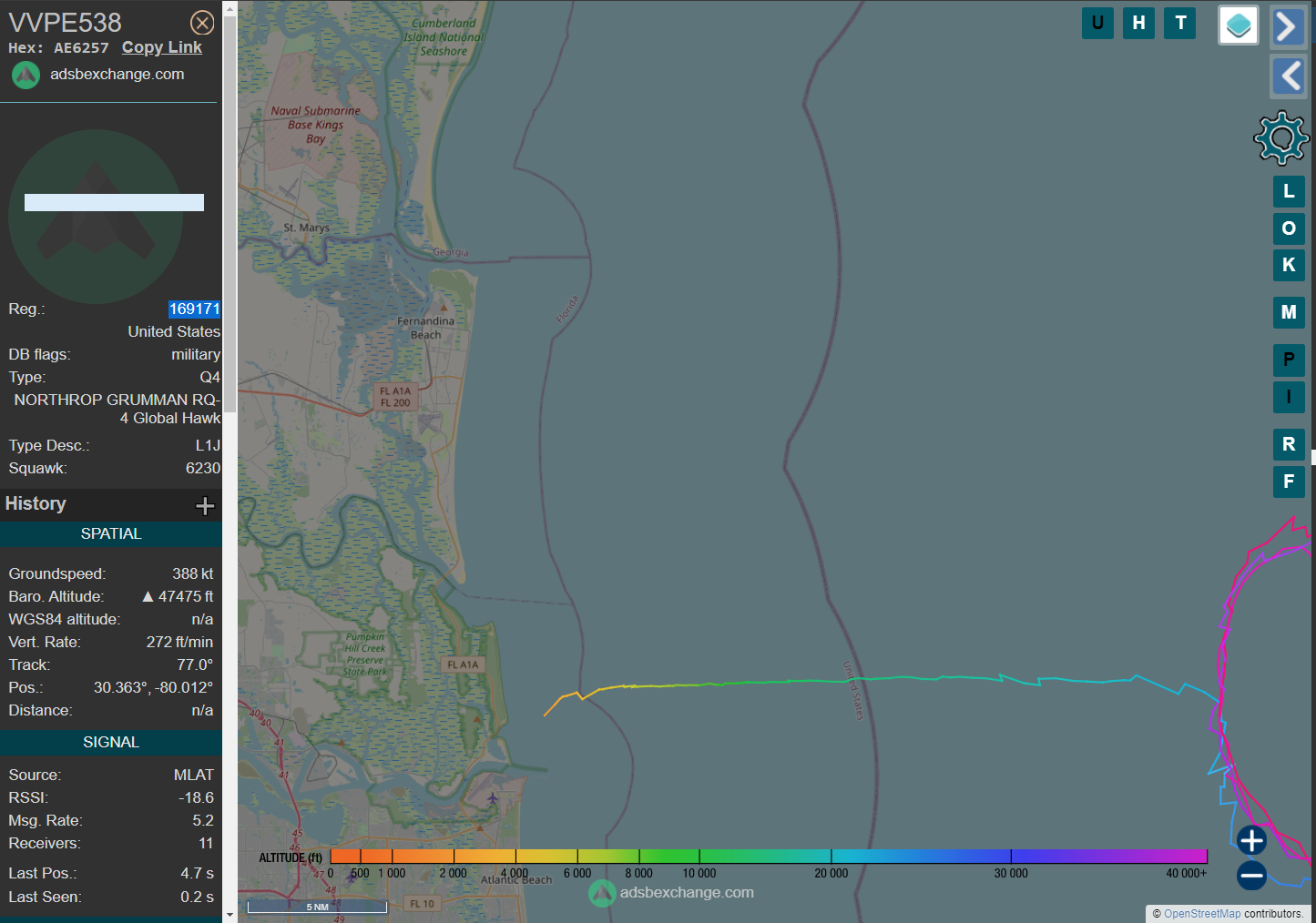Toggle the K map option button
Image resolution: width=1316 pixels, height=923 pixels.
pyautogui.click(x=1289, y=265)
